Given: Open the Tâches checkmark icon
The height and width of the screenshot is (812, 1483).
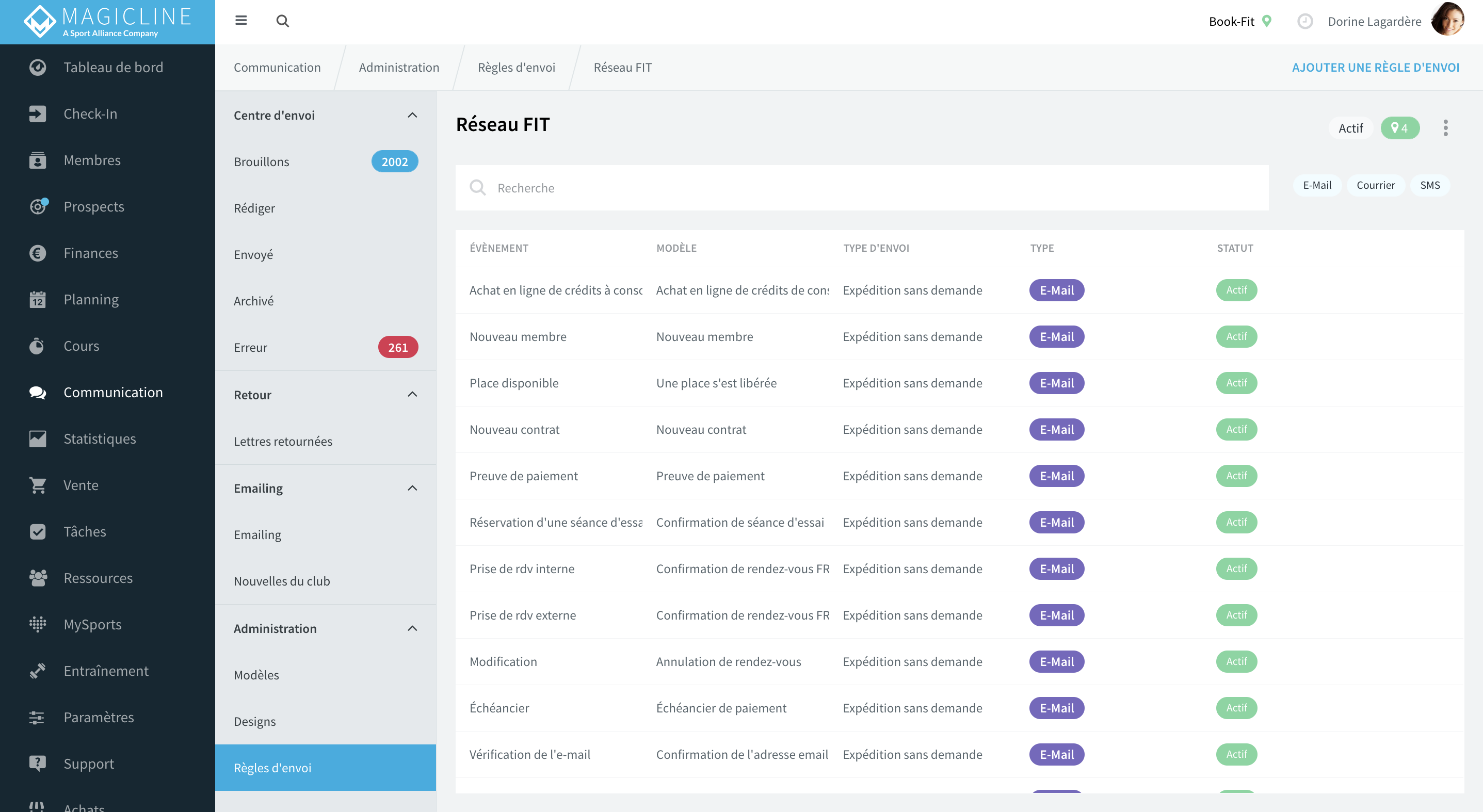Looking at the screenshot, I should (38, 531).
